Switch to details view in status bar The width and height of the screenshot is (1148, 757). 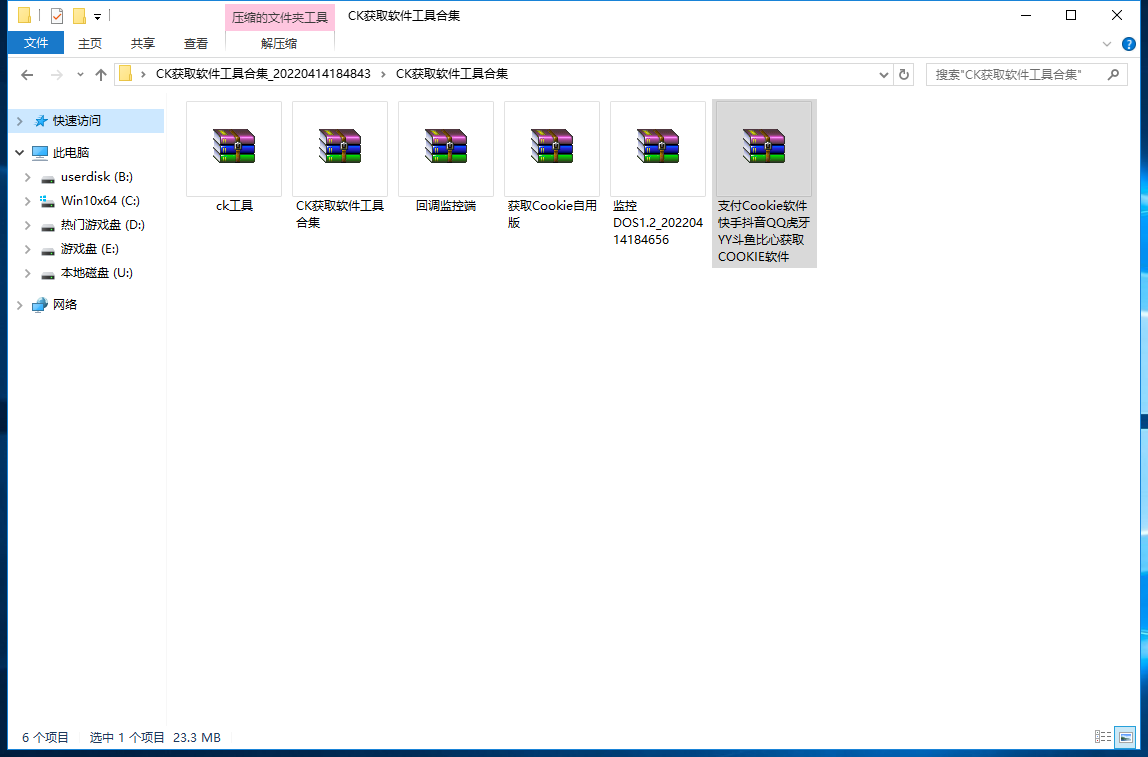click(x=1103, y=737)
